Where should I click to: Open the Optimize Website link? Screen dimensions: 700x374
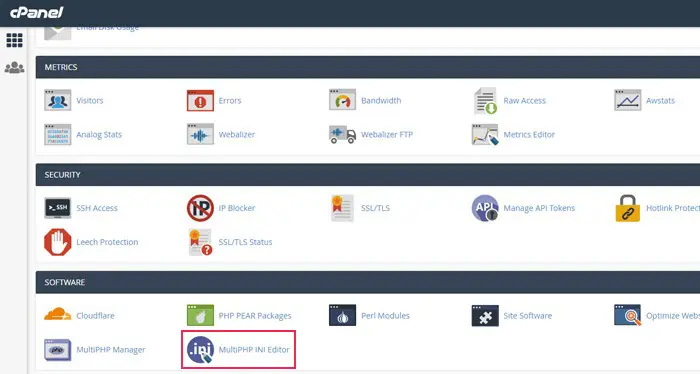pyautogui.click(x=673, y=316)
